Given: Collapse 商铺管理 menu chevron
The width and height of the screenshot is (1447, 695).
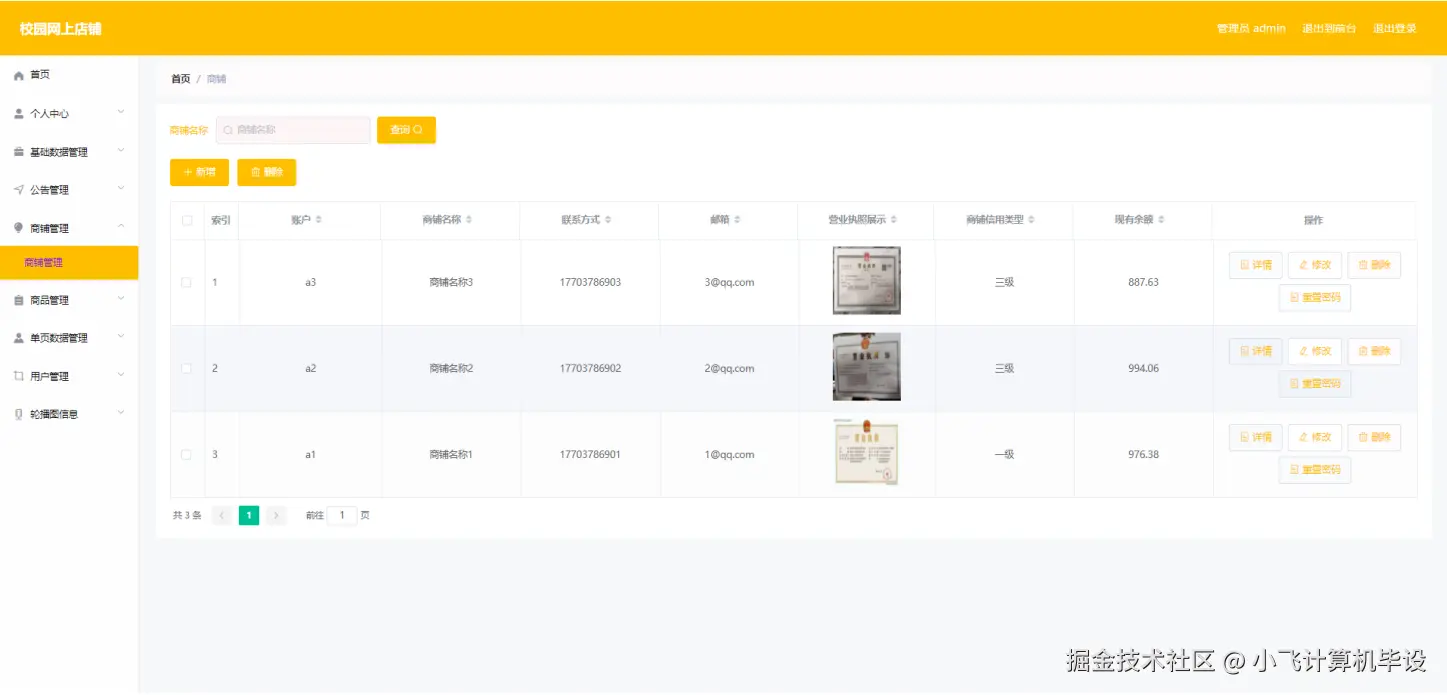Looking at the screenshot, I should pos(121,227).
